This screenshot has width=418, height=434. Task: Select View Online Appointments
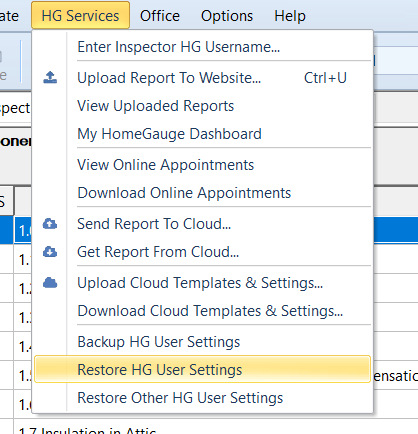coord(203,165)
